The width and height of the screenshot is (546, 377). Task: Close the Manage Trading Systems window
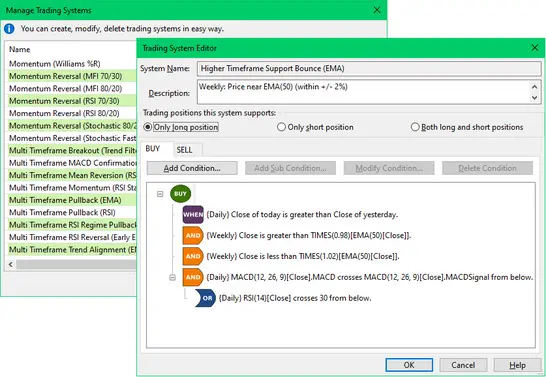(377, 10)
